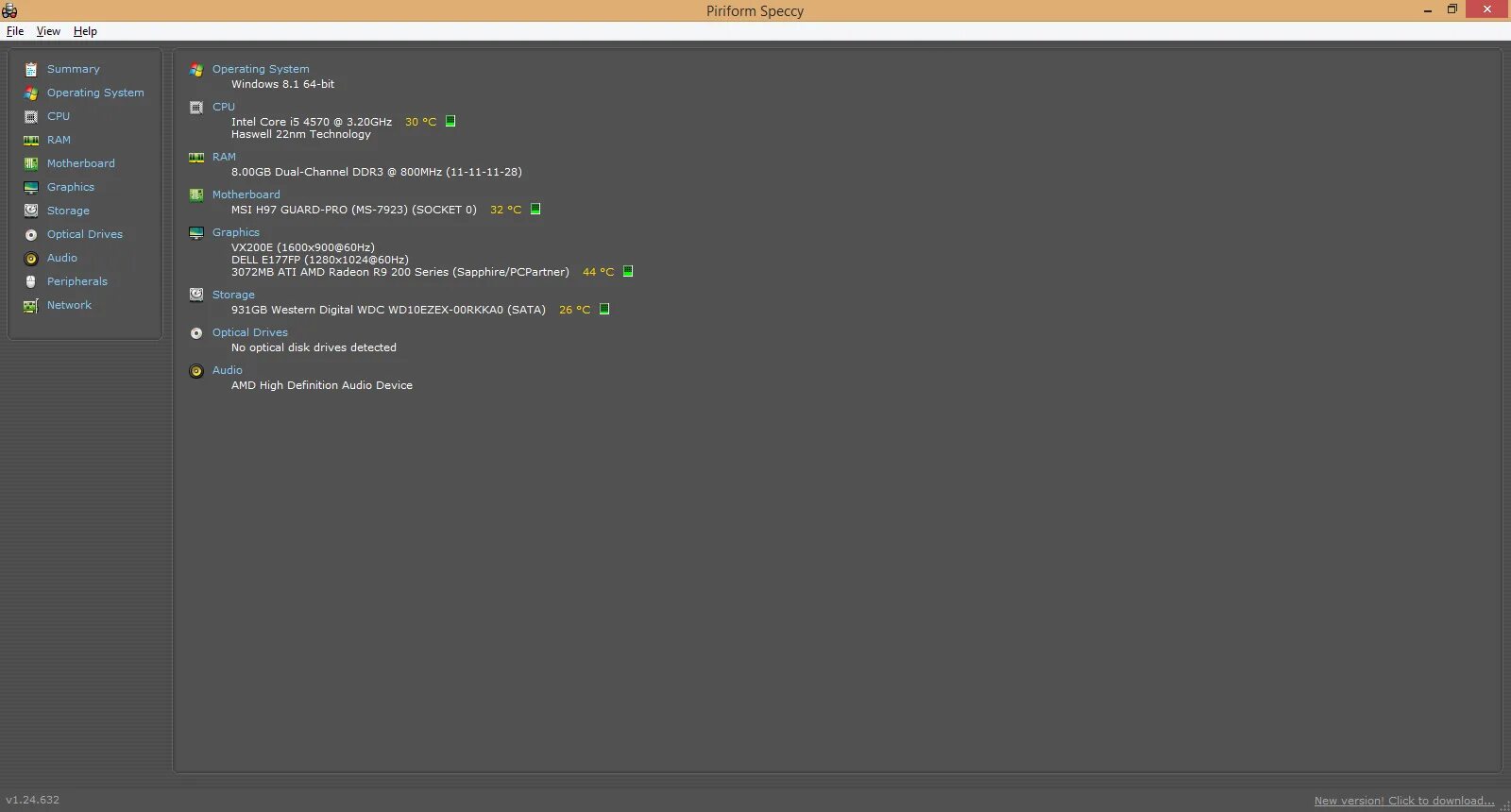Click the Audio speaker icon in sidebar
The width and height of the screenshot is (1511, 812).
[x=31, y=258]
